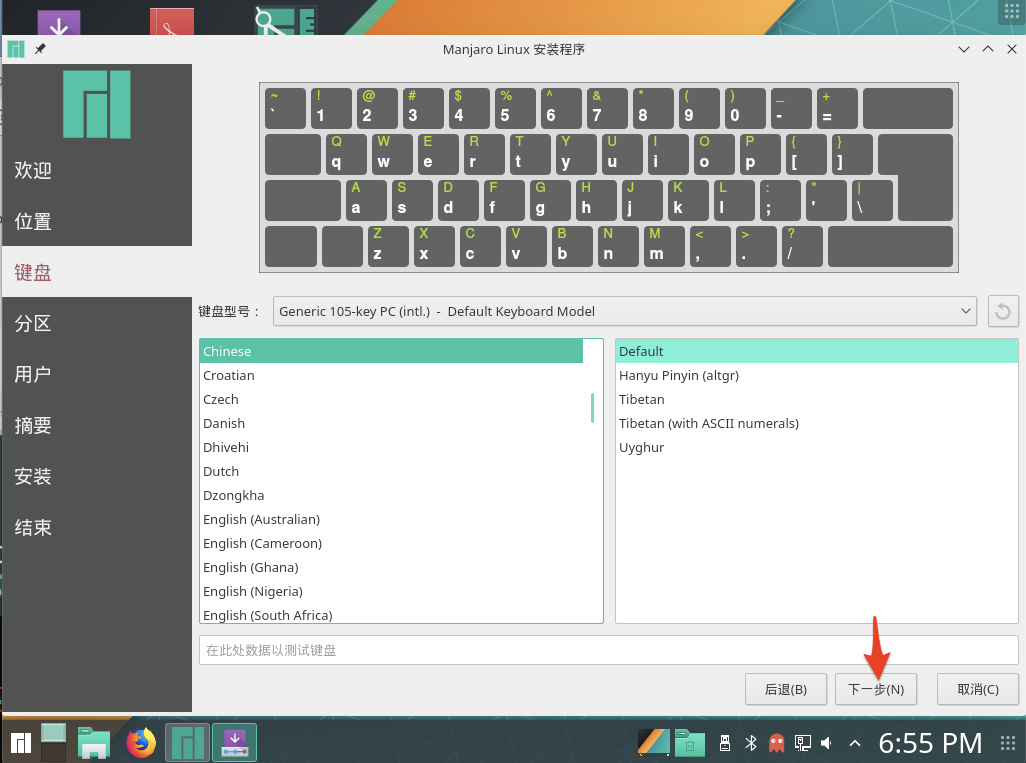The height and width of the screenshot is (763, 1026).
Task: Select Croatian in the layout list
Action: (391, 376)
